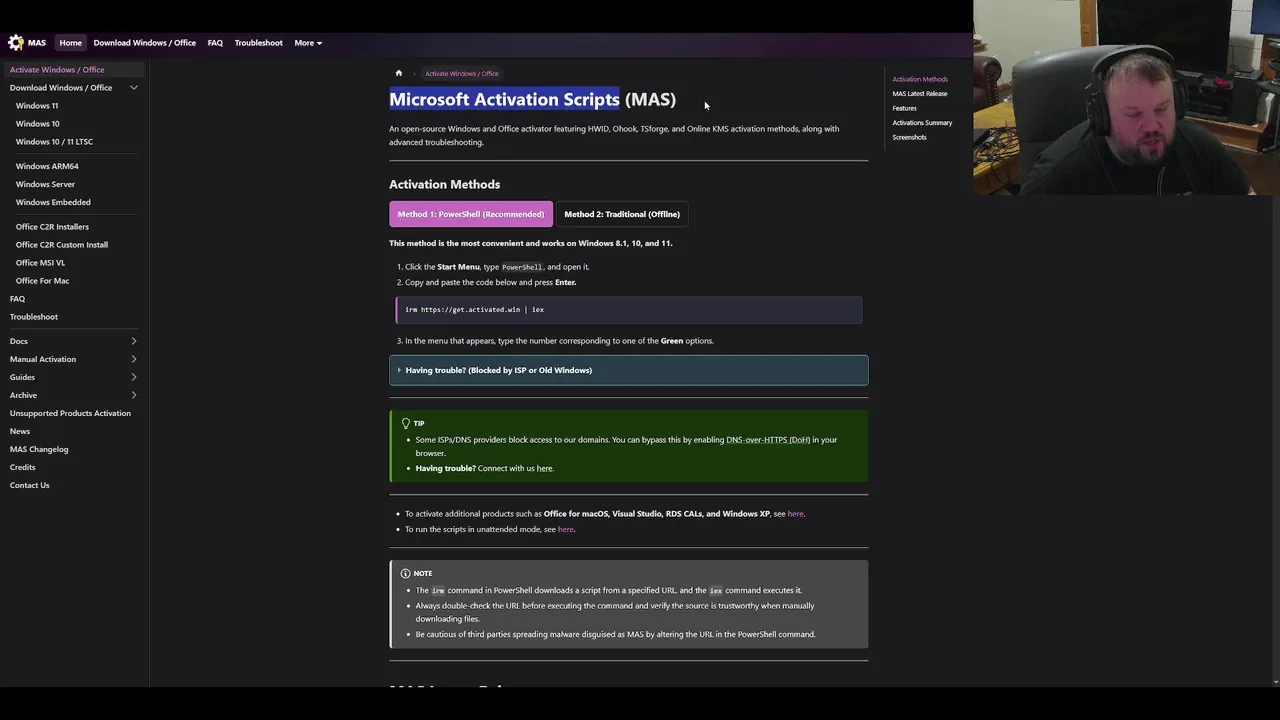Open the Windows 11 sidebar link
Image resolution: width=1280 pixels, height=720 pixels.
pyautogui.click(x=37, y=106)
